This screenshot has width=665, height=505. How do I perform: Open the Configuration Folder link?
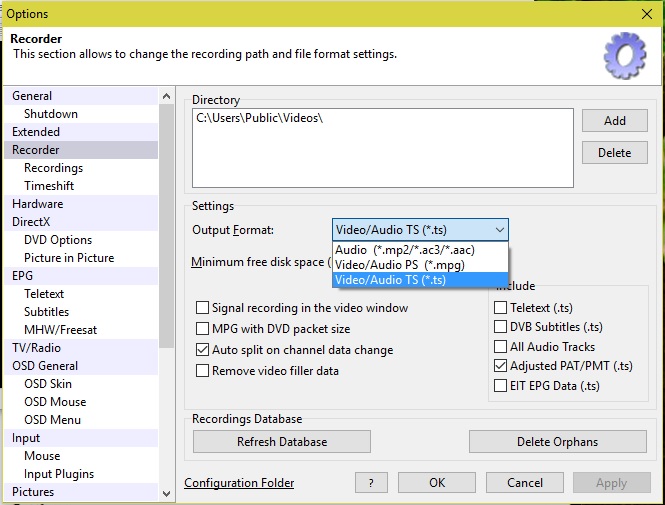pos(239,483)
